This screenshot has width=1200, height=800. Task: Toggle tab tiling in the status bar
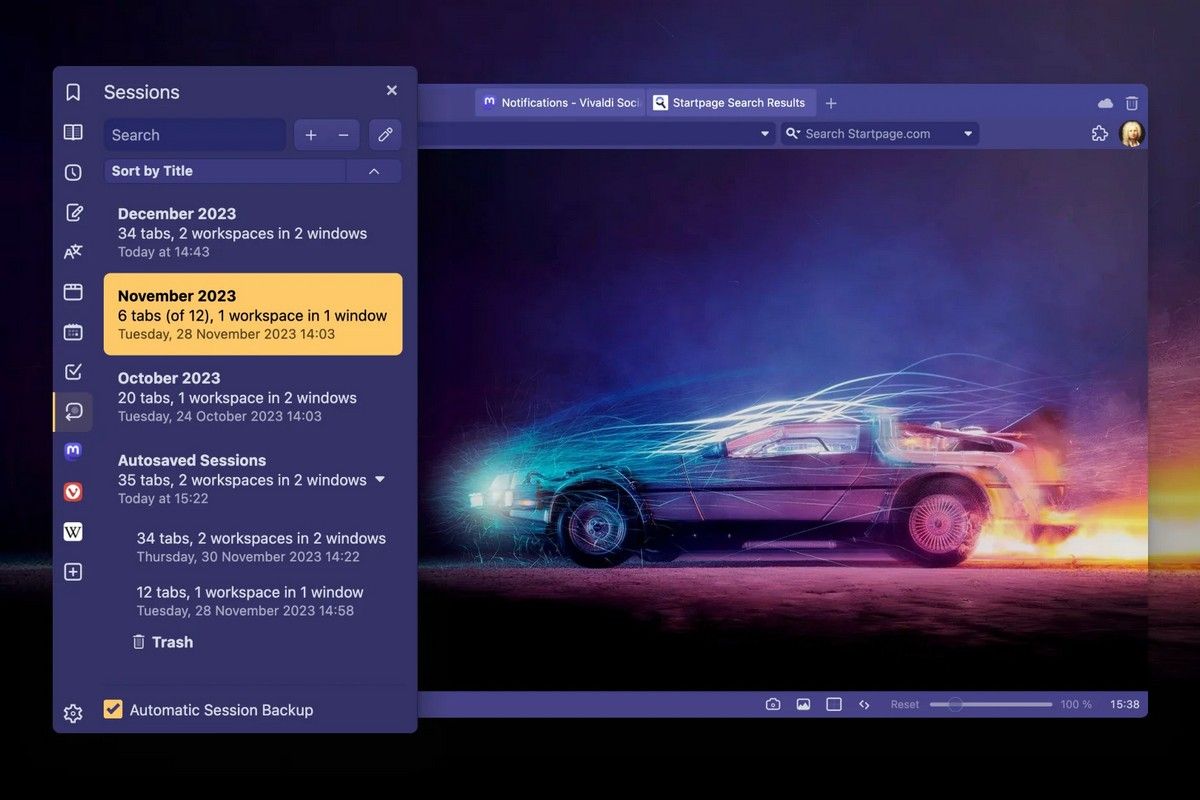(x=833, y=704)
